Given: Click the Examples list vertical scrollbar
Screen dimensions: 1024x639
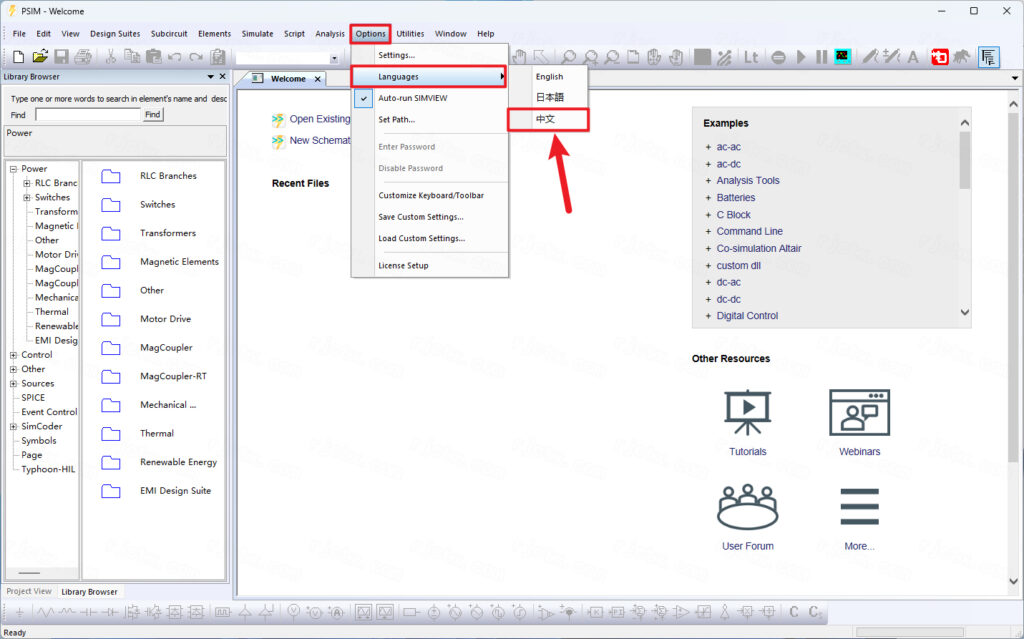Looking at the screenshot, I should (964, 160).
